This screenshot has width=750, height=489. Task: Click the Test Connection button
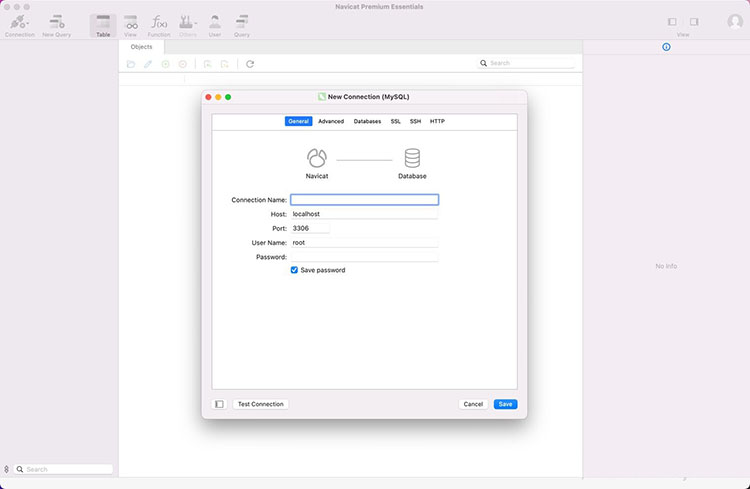[261, 404]
